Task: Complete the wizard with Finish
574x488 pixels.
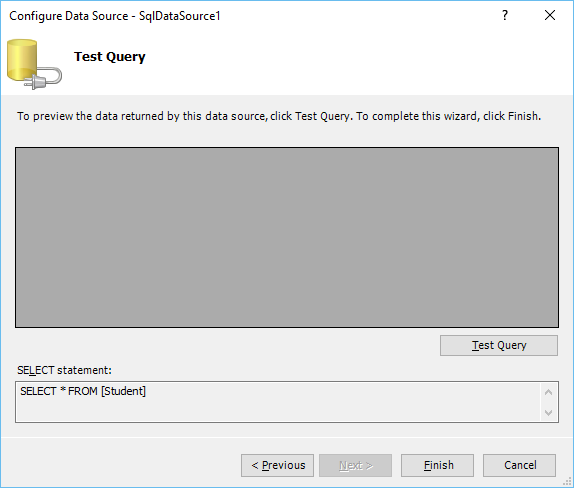Action: click(x=437, y=465)
